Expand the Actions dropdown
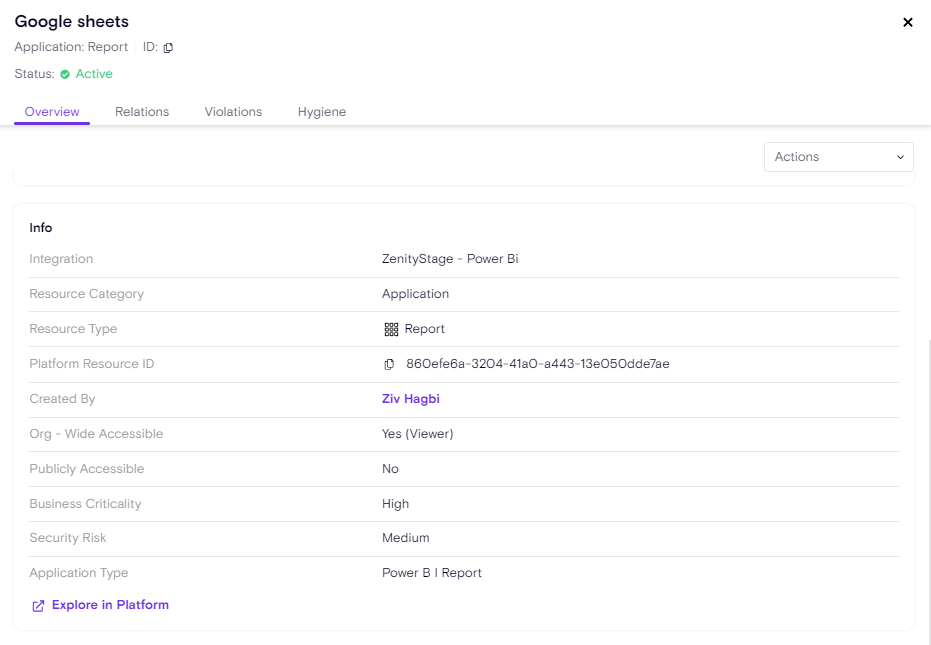This screenshot has height=645, width=931. pos(838,157)
